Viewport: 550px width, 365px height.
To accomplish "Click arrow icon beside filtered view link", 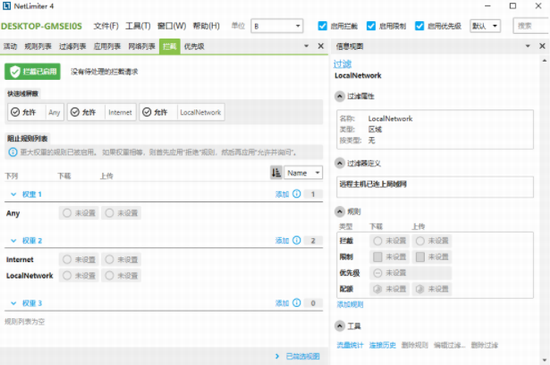I will tap(277, 356).
